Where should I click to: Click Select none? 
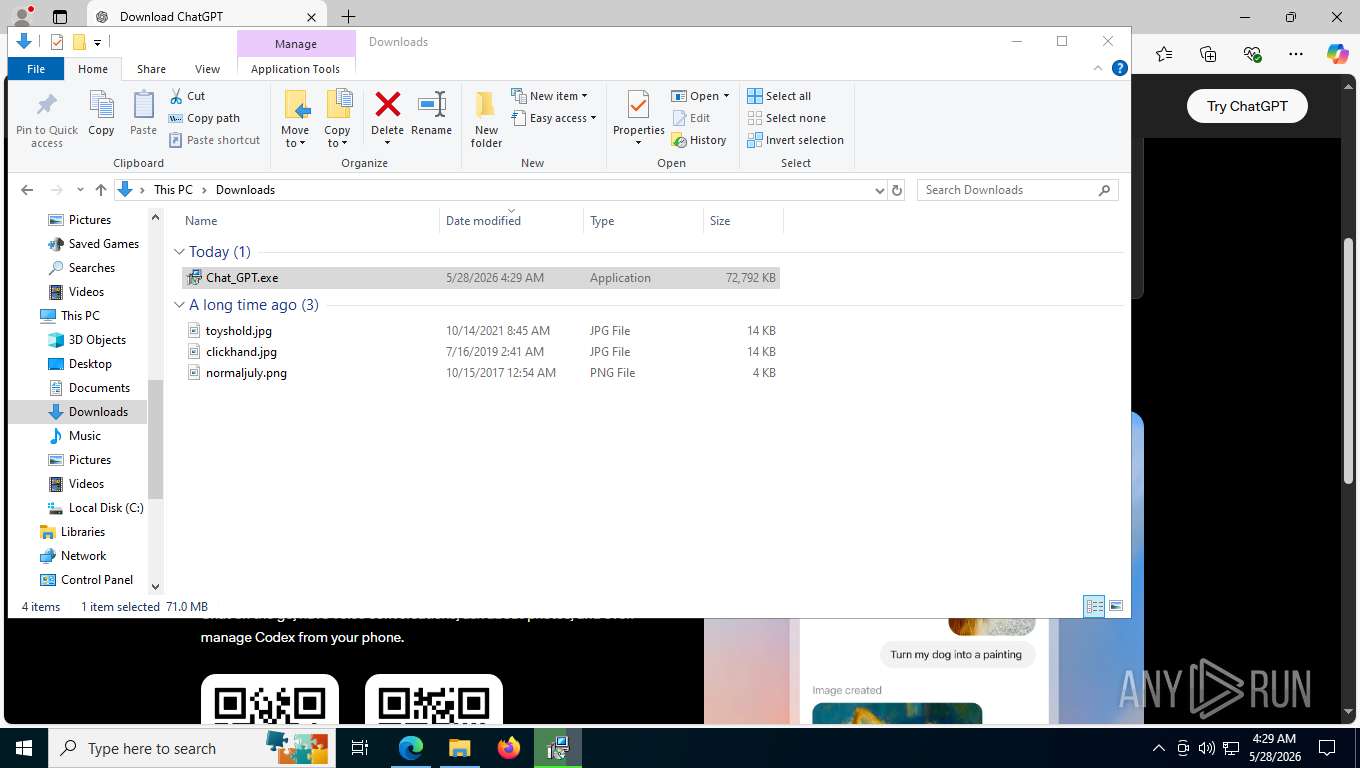786,118
